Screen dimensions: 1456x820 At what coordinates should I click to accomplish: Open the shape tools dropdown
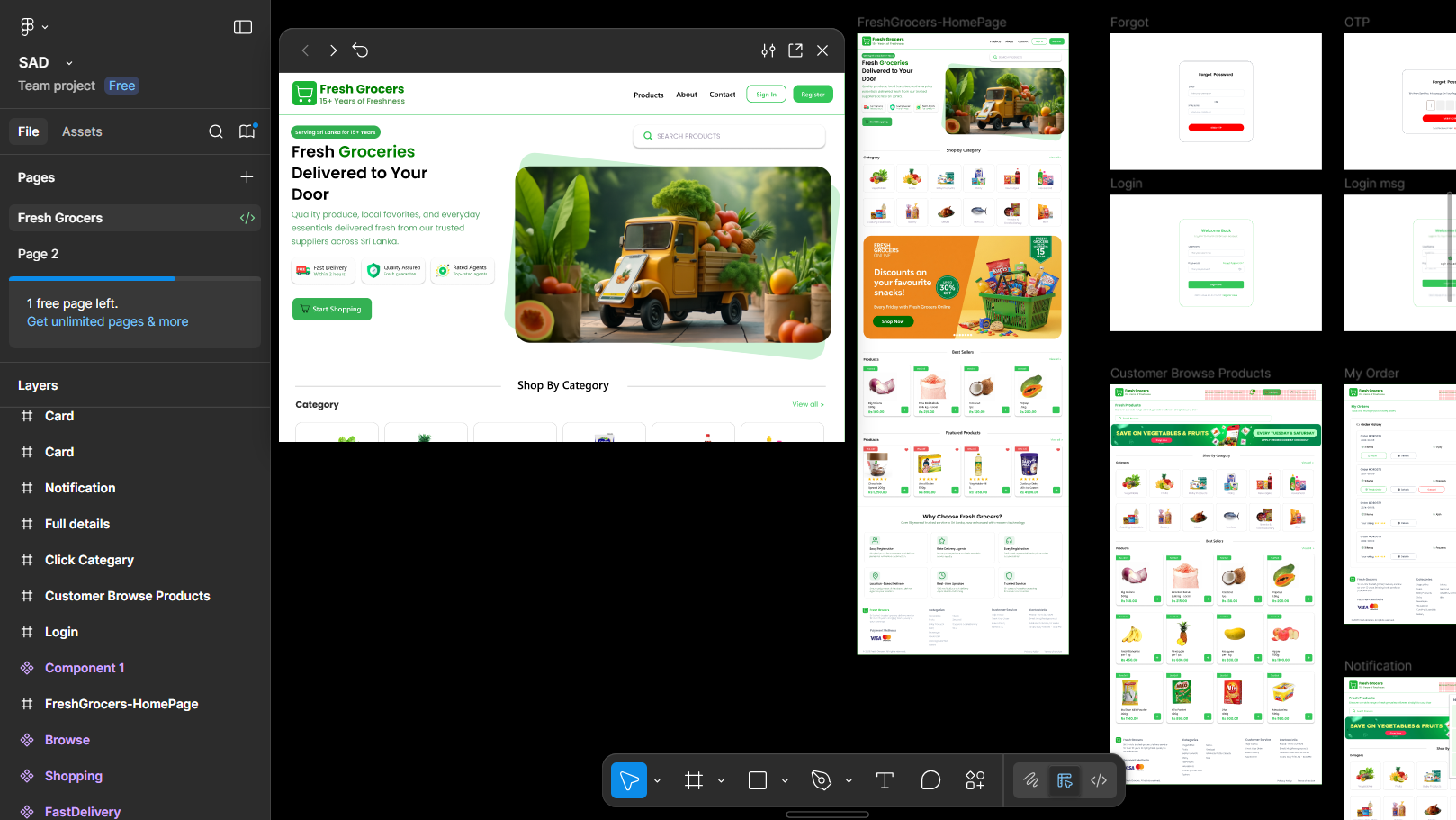(784, 780)
